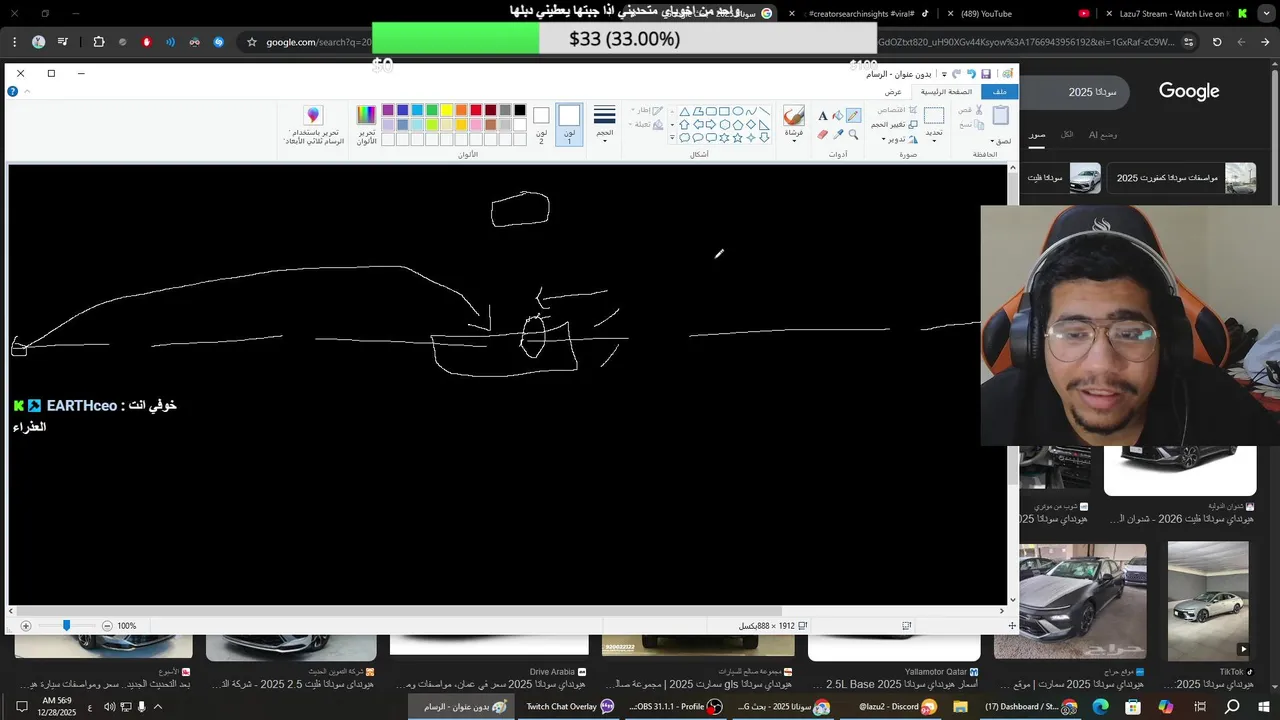Open the Brushes (فرشاة) dropdown arrow
The height and width of the screenshot is (720, 1280).
(794, 141)
